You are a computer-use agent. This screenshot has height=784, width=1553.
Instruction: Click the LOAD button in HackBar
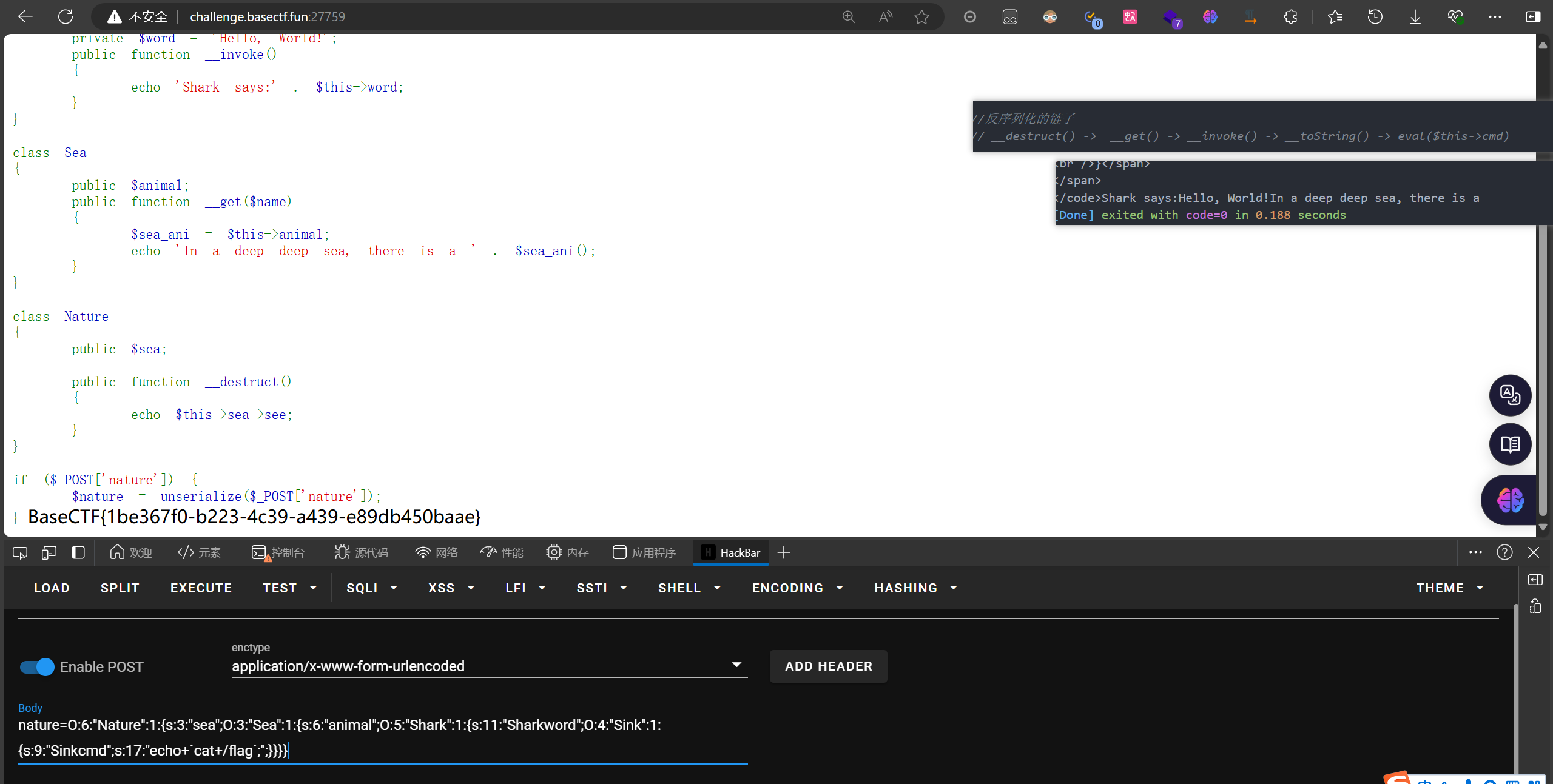(52, 588)
